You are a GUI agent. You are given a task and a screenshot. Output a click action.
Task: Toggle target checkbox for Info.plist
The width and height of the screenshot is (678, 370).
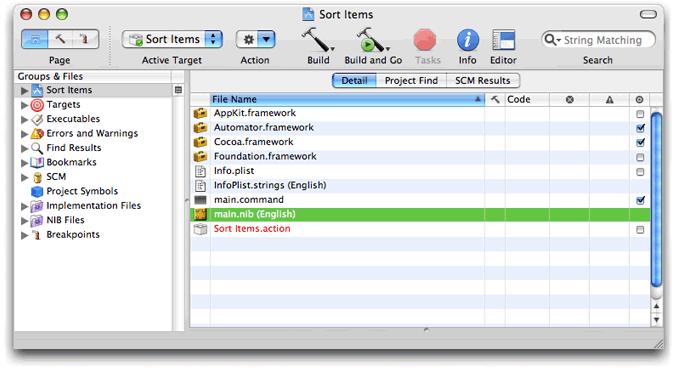[x=640, y=172]
